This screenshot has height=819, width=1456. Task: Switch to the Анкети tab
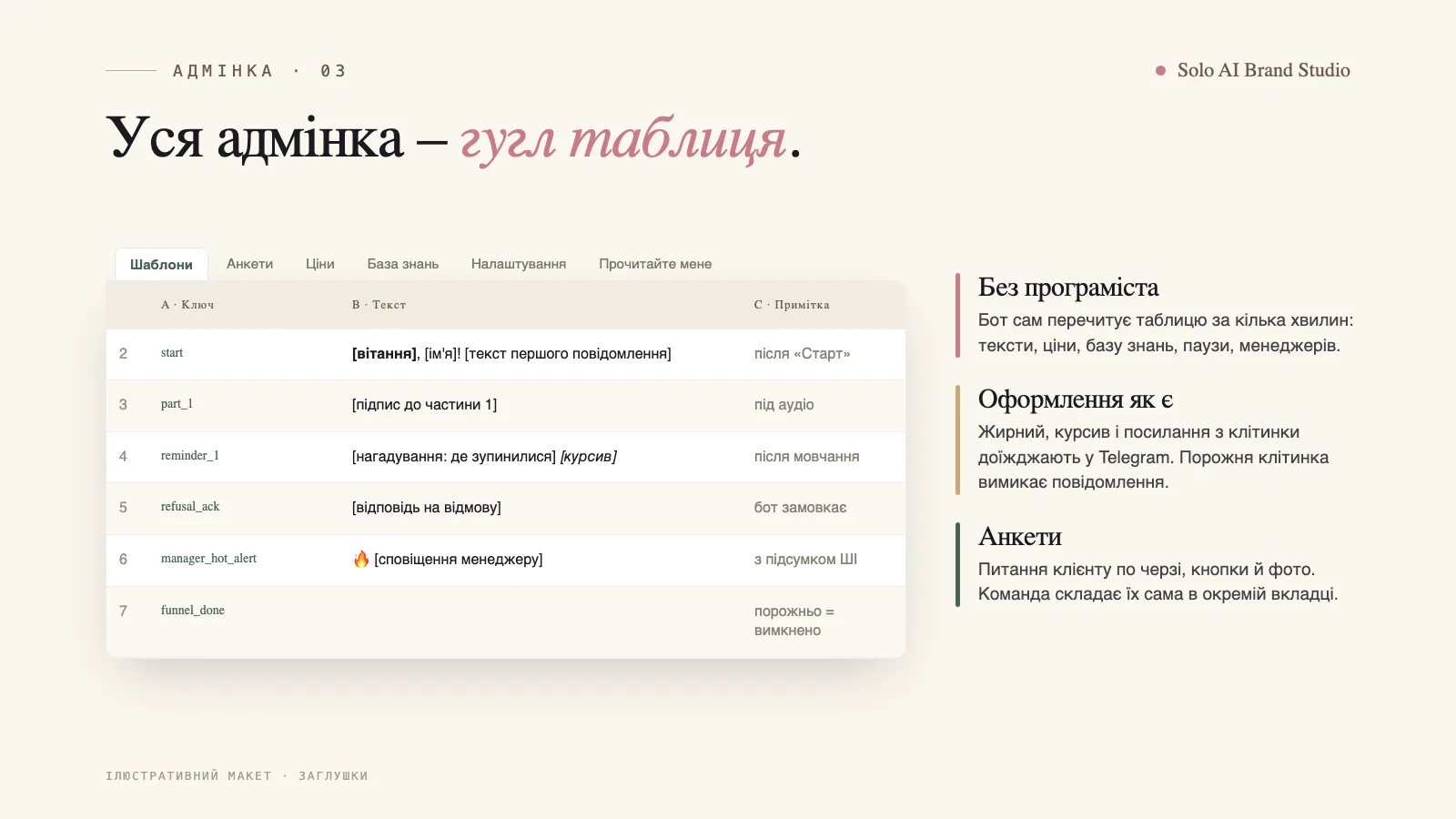[x=249, y=264]
